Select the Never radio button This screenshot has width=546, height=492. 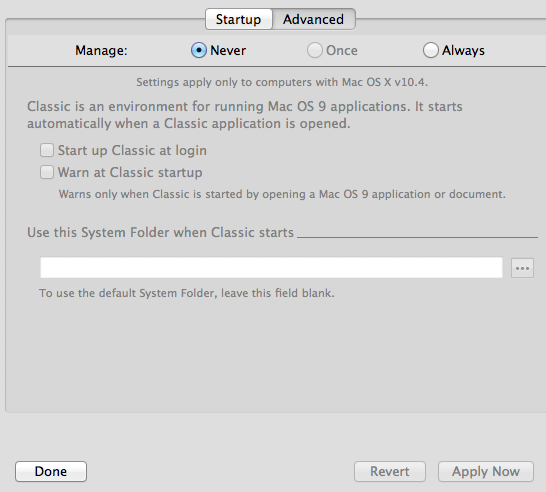[x=199, y=50]
